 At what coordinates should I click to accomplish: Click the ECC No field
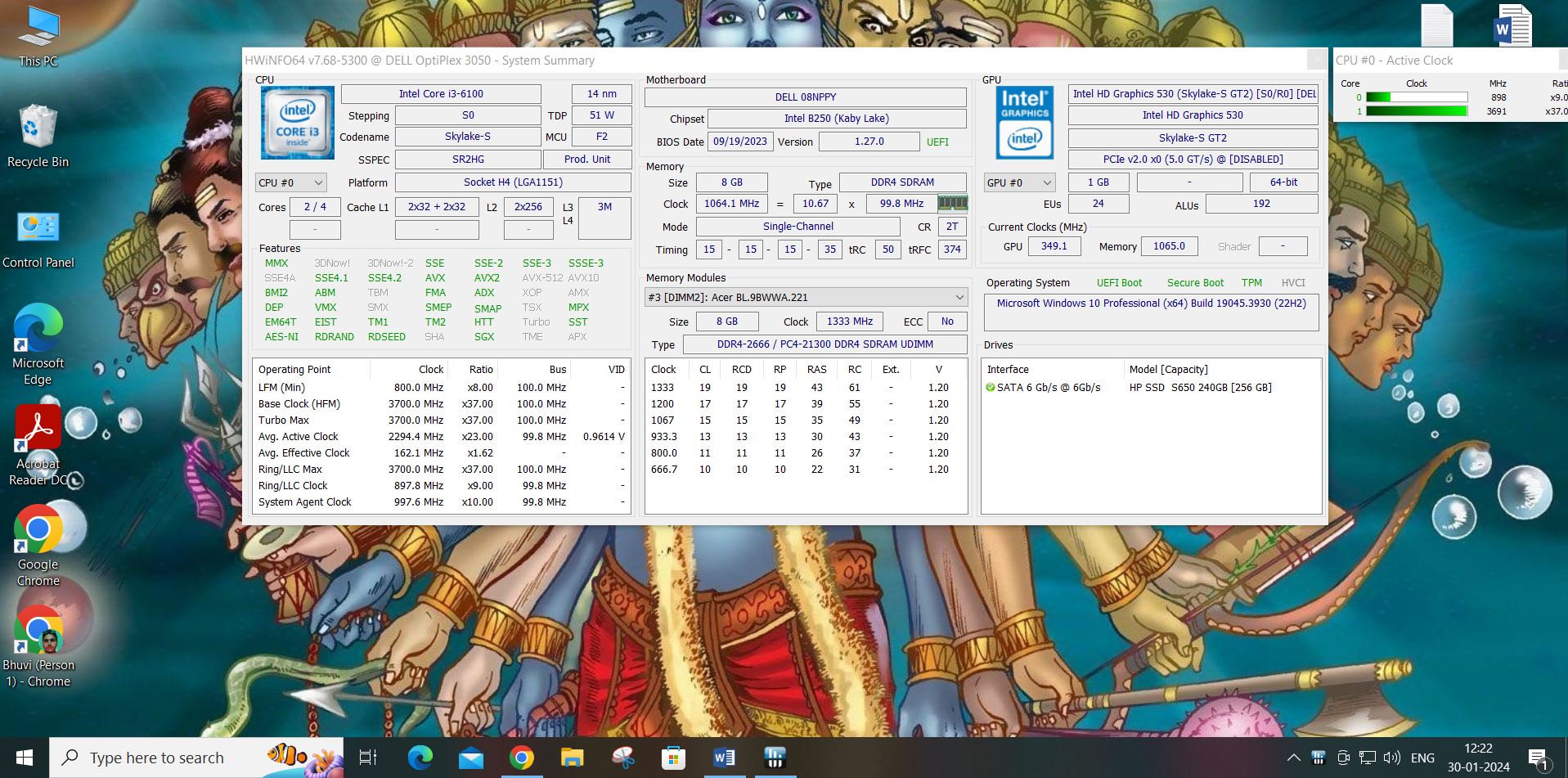click(x=947, y=322)
